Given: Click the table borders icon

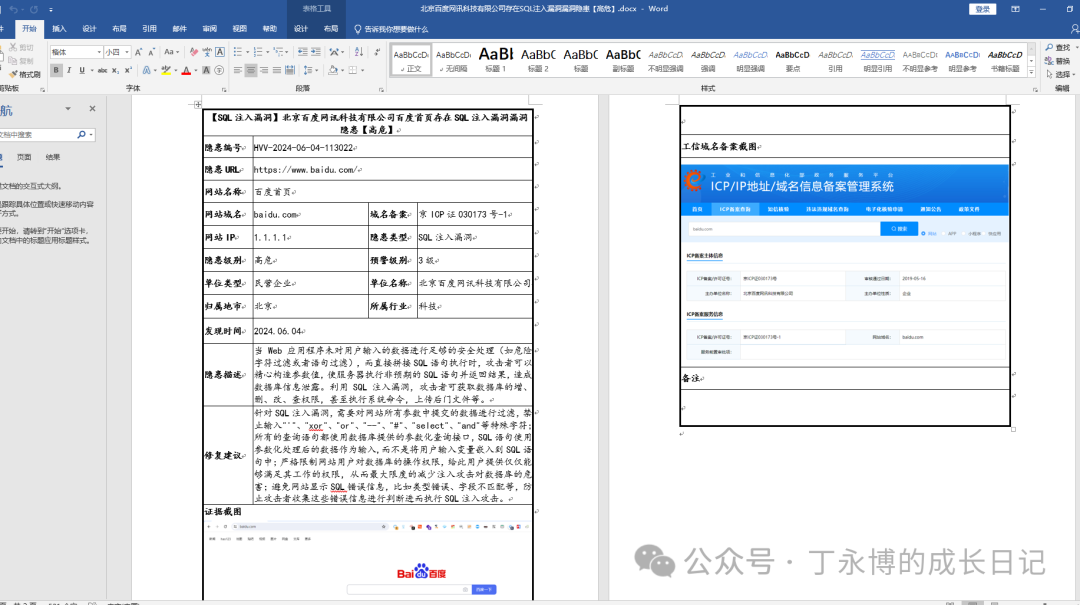Looking at the screenshot, I should pyautogui.click(x=353, y=70).
